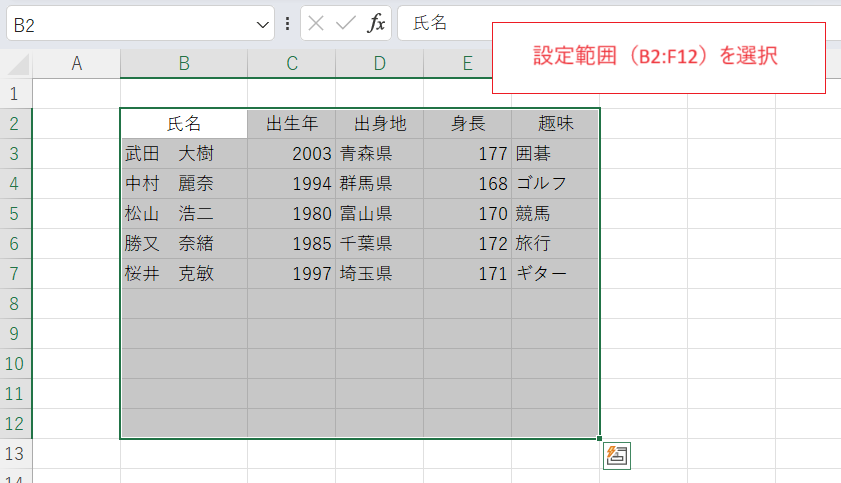Select row 6 header
Image resolution: width=841 pixels, height=483 pixels.
[x=16, y=244]
